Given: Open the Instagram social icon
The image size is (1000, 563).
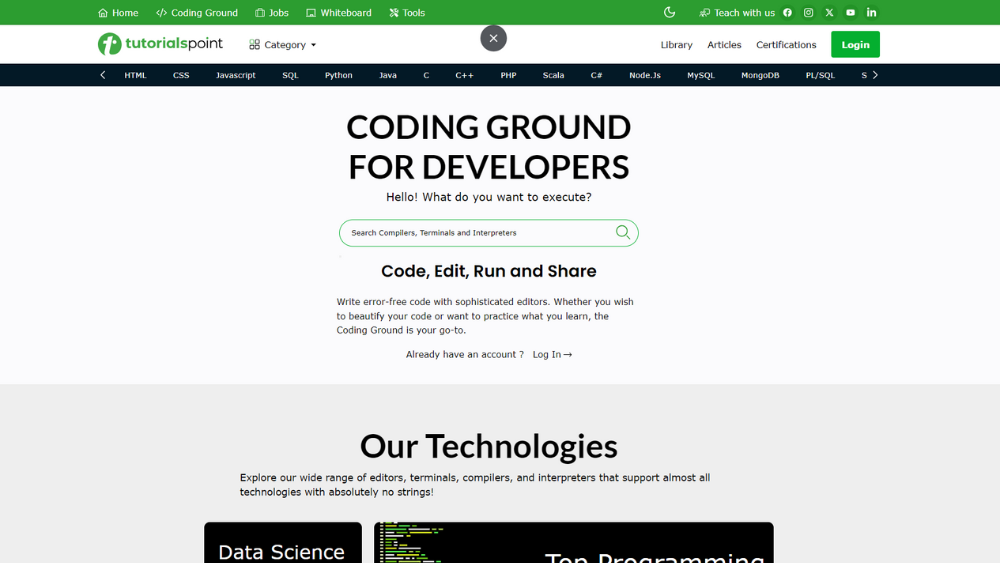Looking at the screenshot, I should pyautogui.click(x=808, y=13).
